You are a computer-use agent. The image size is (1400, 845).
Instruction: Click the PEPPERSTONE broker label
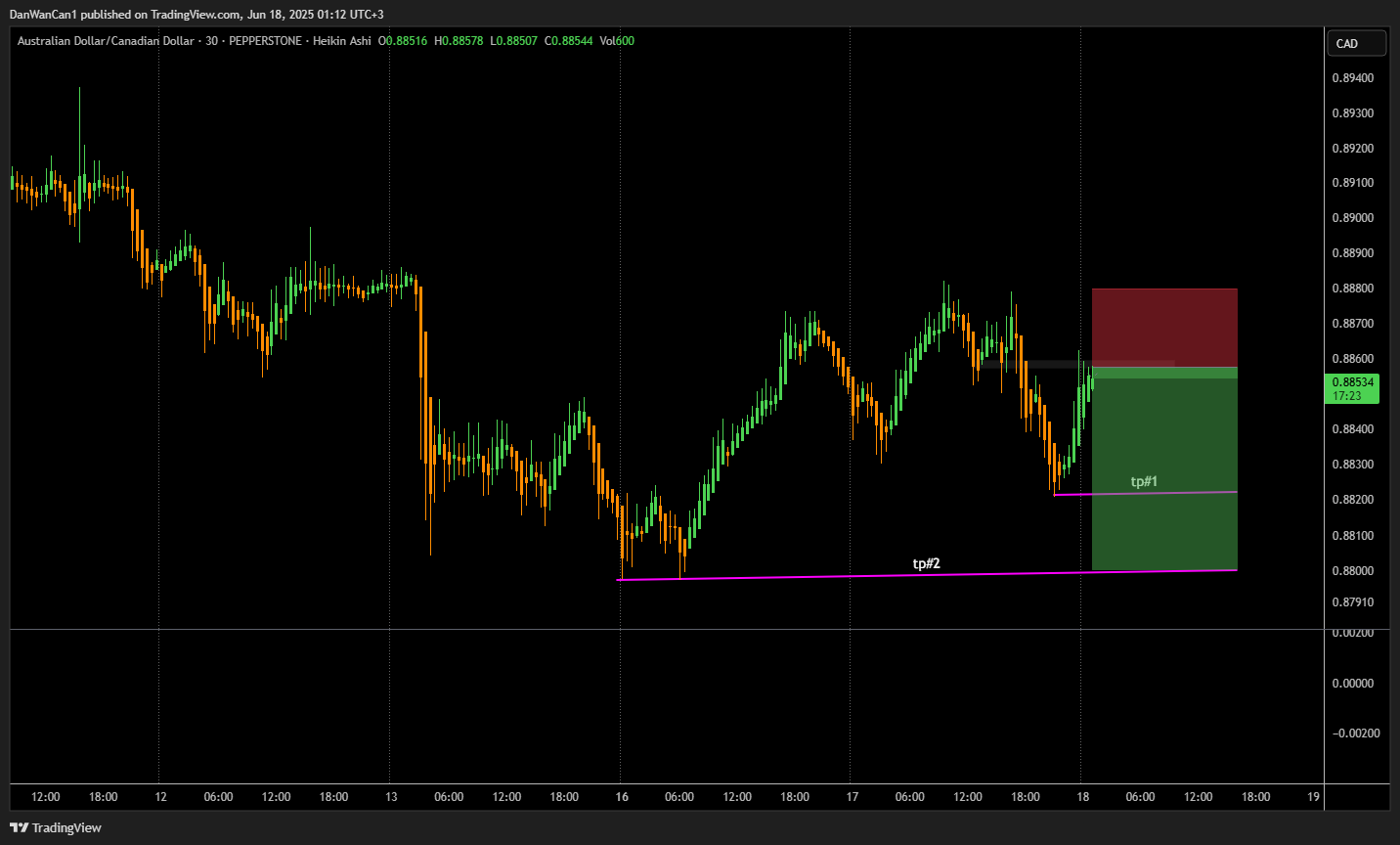[265, 41]
